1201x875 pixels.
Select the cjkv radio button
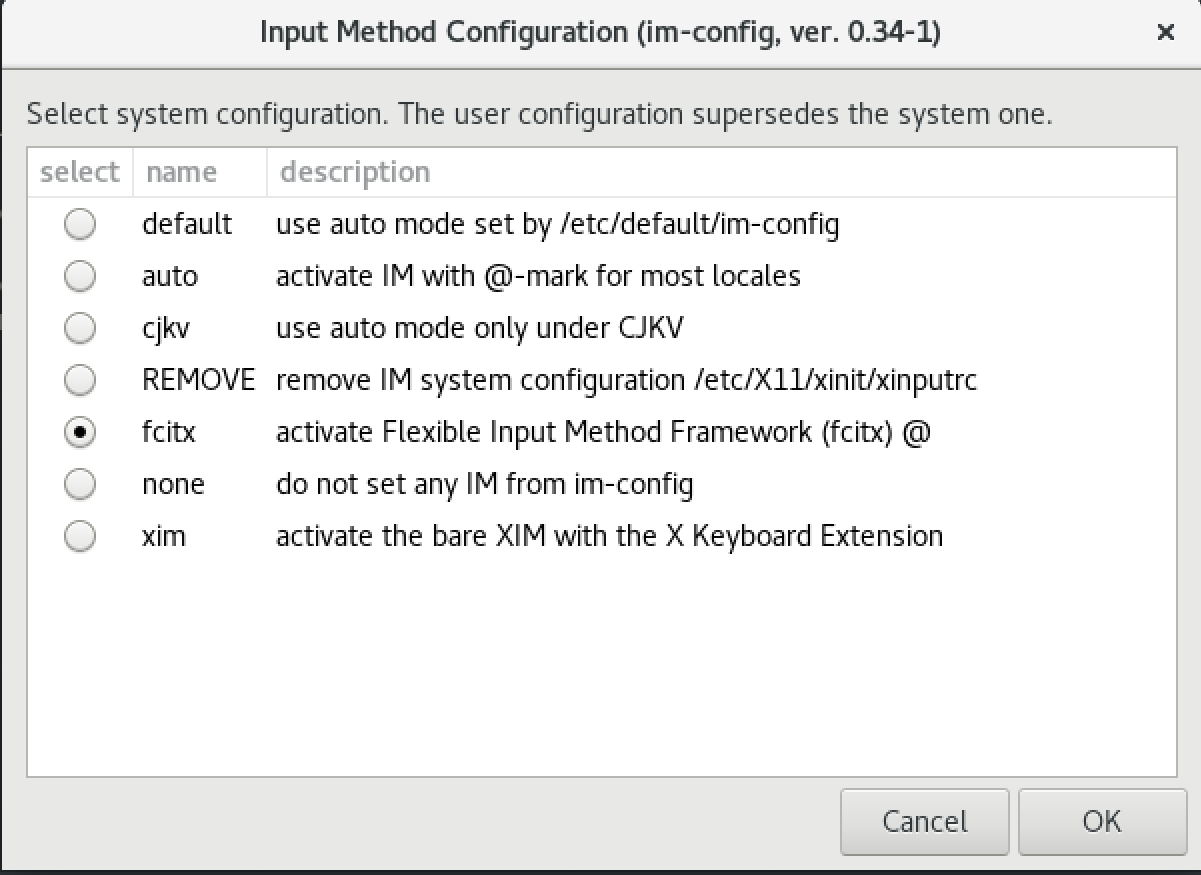tap(80, 328)
